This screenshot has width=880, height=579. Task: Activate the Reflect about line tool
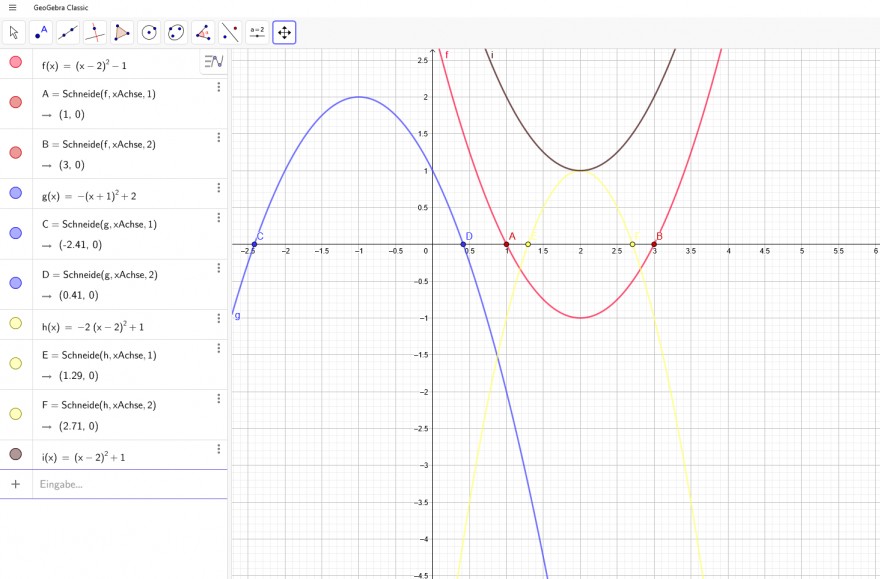click(230, 33)
